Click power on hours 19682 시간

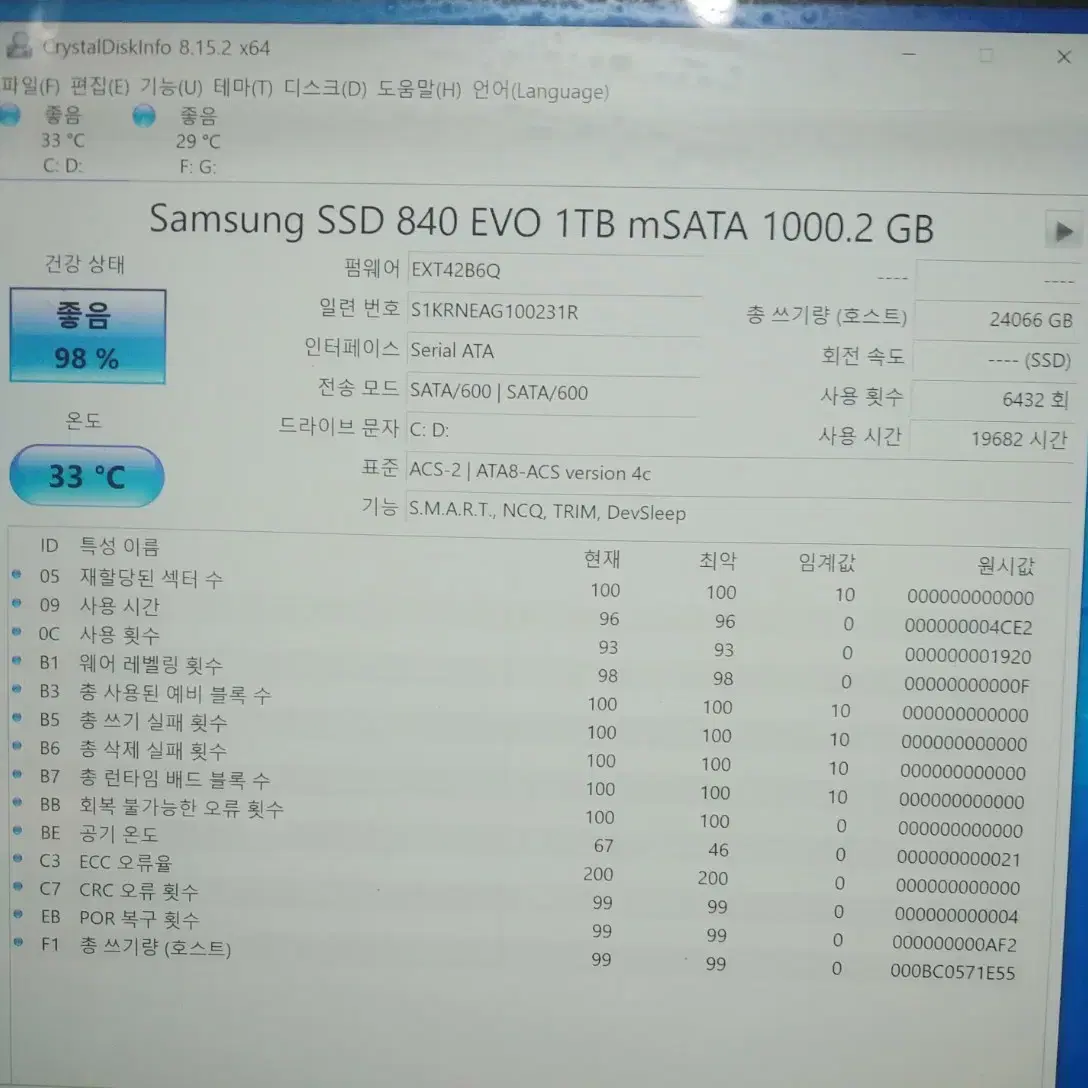point(991,439)
